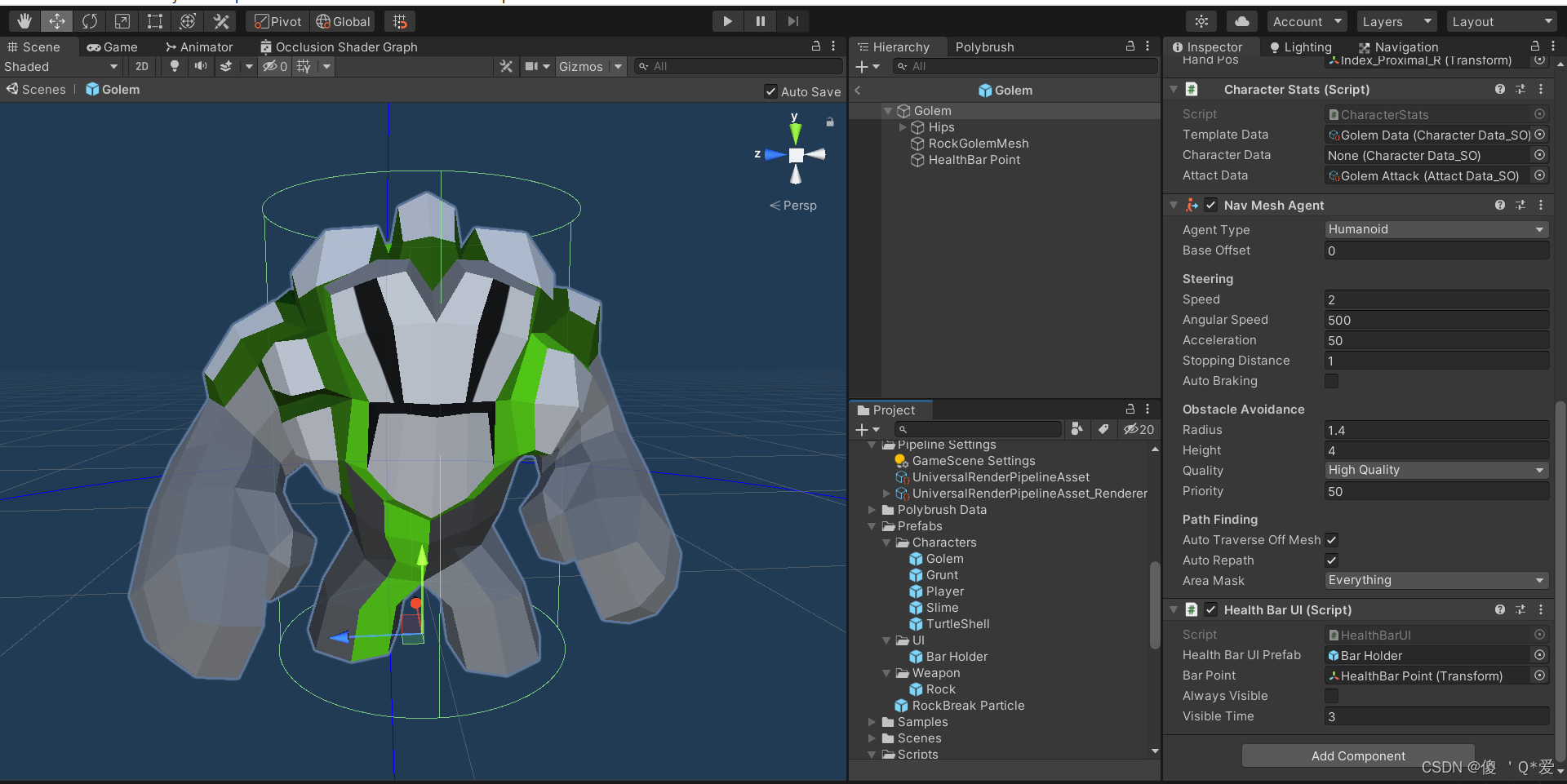
Task: Toggle scene audio speaker icon
Action: (200, 66)
